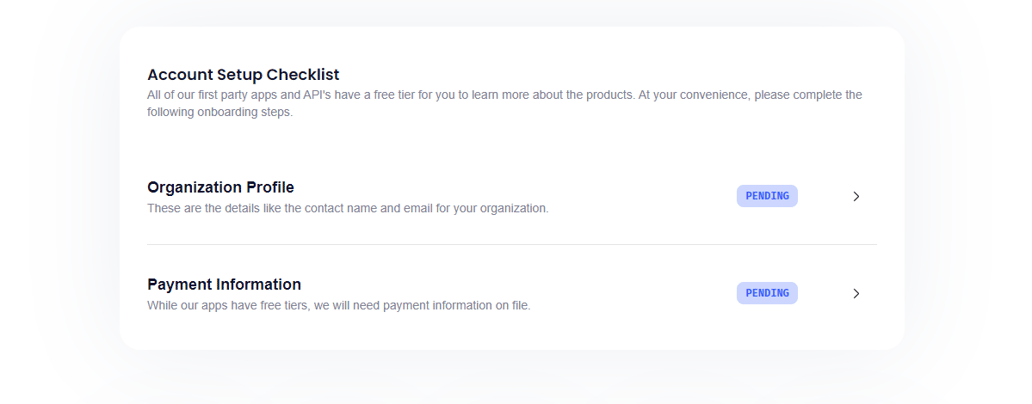The width and height of the screenshot is (1032, 404).
Task: Click the Organization Profile description text
Action: (x=347, y=208)
